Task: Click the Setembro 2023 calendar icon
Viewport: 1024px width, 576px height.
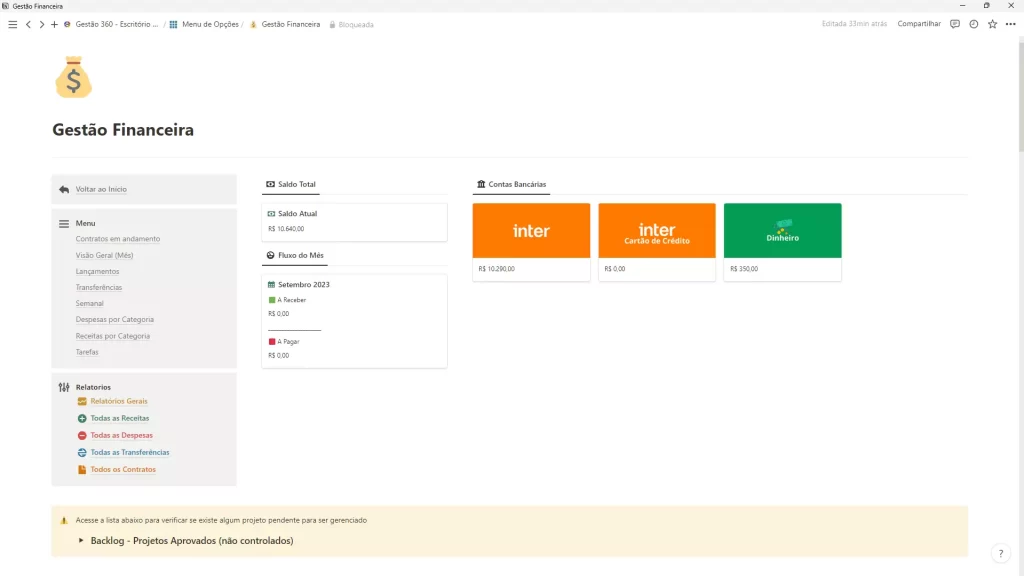Action: 271,285
